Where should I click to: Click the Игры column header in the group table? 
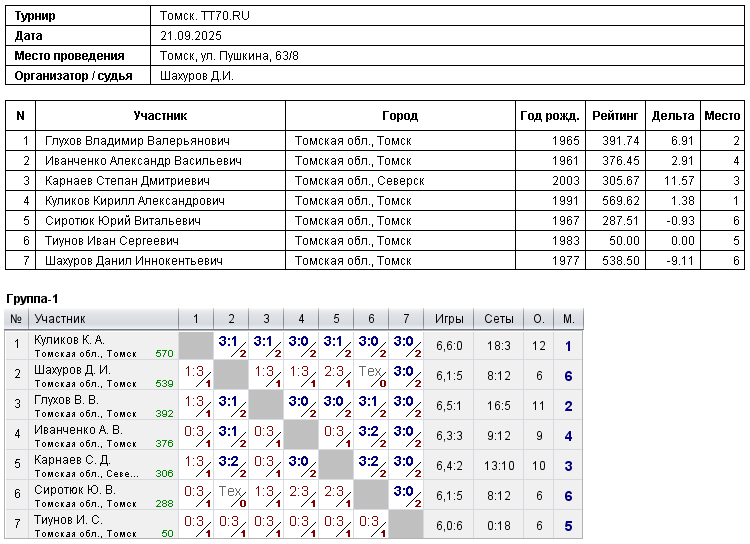click(x=449, y=319)
